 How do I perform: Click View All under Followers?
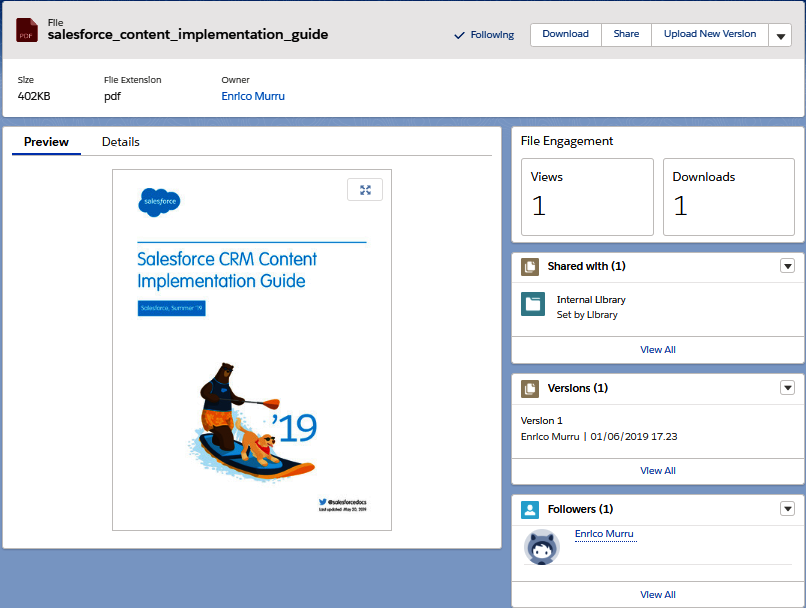click(x=658, y=595)
